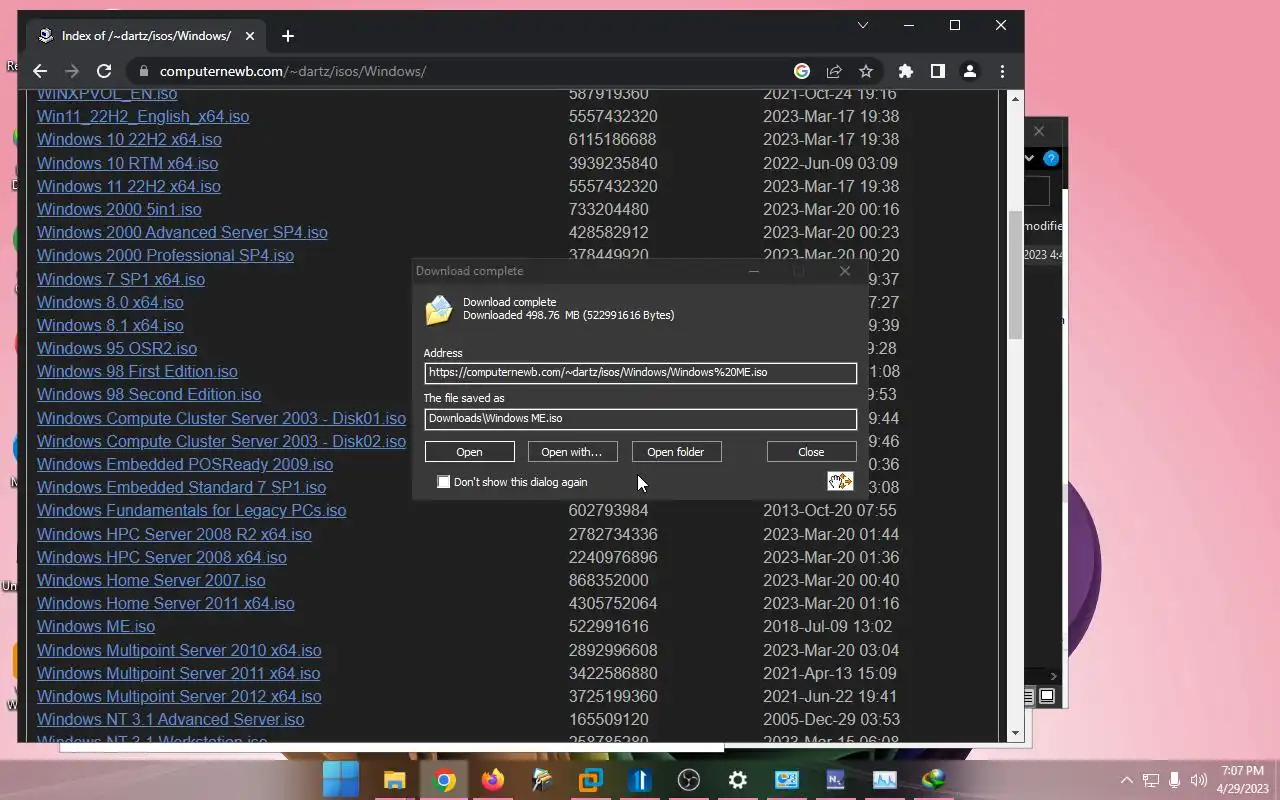Open Internet Download Manager taskbar icon
Screen dimensions: 1280x800
click(x=934, y=780)
